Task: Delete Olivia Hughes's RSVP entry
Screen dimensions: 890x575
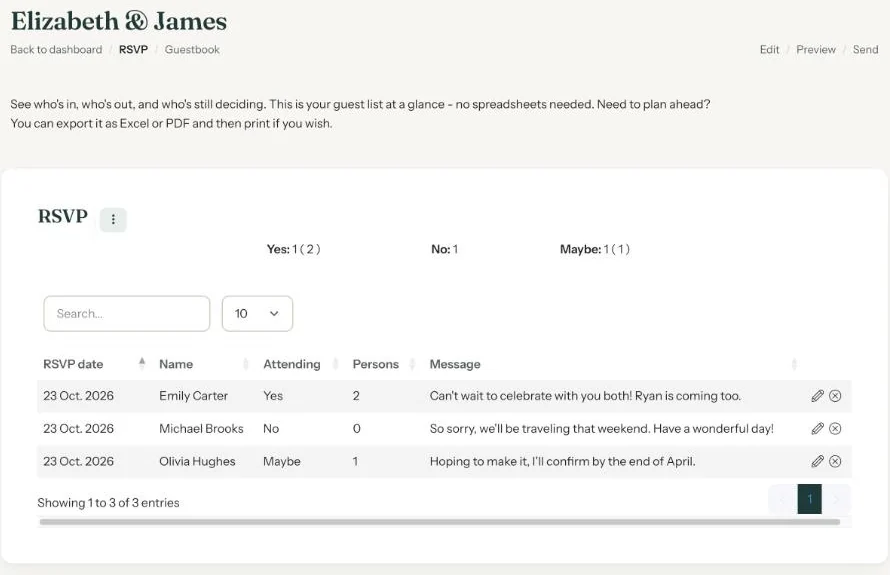Action: (x=835, y=461)
